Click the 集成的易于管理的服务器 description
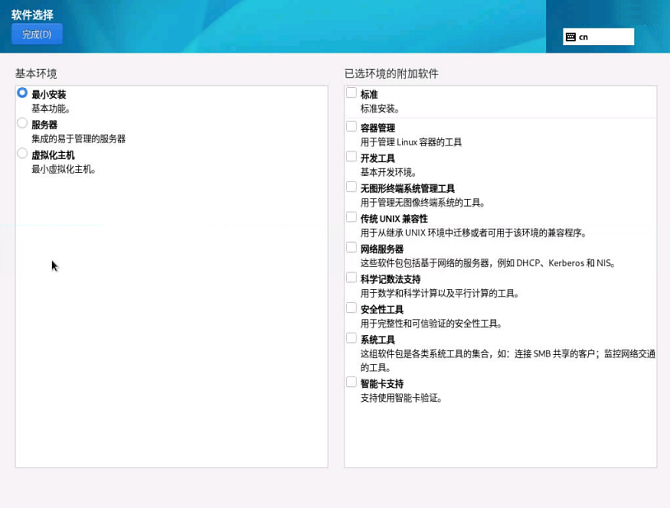Screen dimensions: 670x508 78,139
